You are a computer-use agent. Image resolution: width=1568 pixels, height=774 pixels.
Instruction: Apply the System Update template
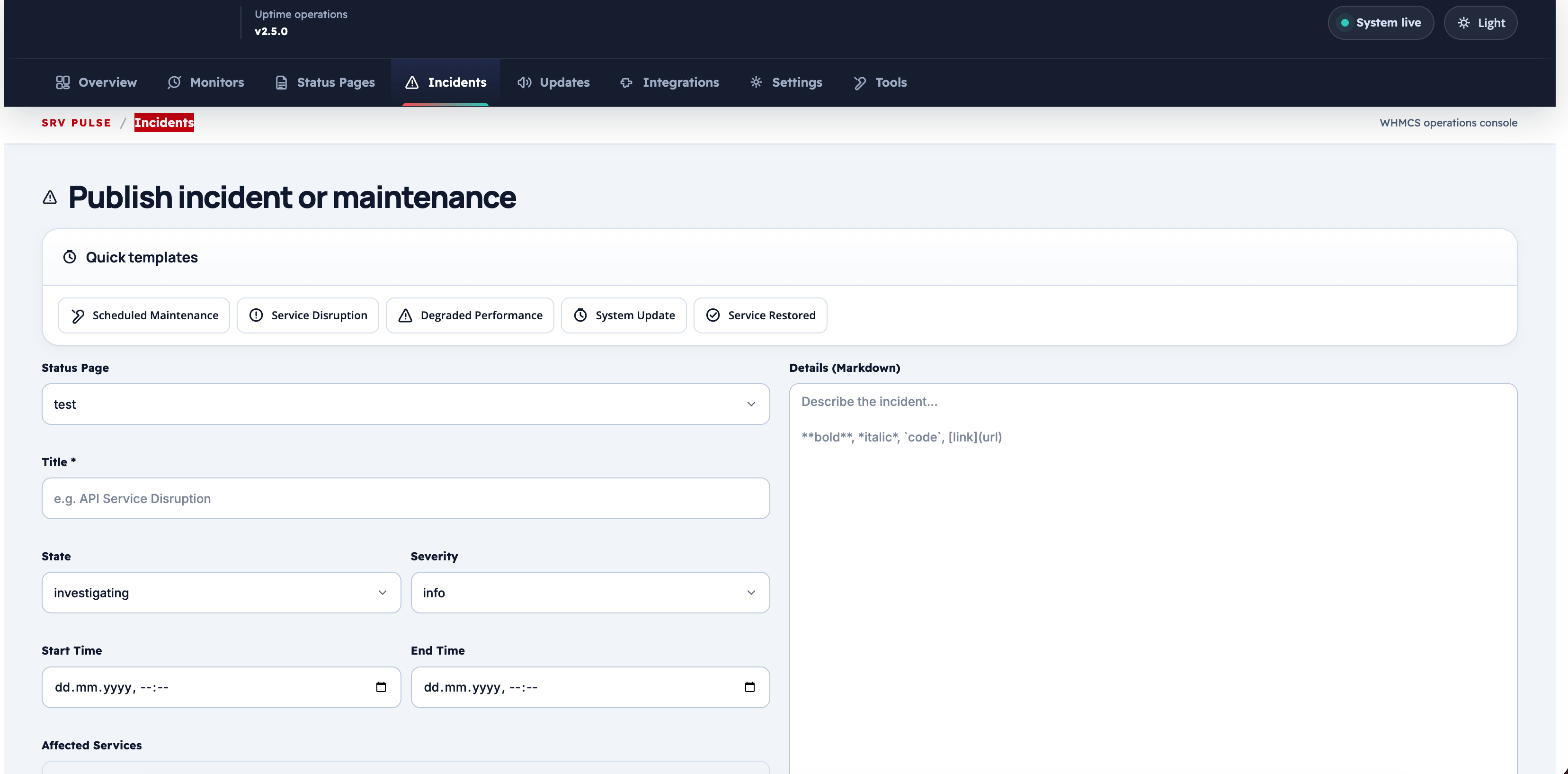(624, 315)
